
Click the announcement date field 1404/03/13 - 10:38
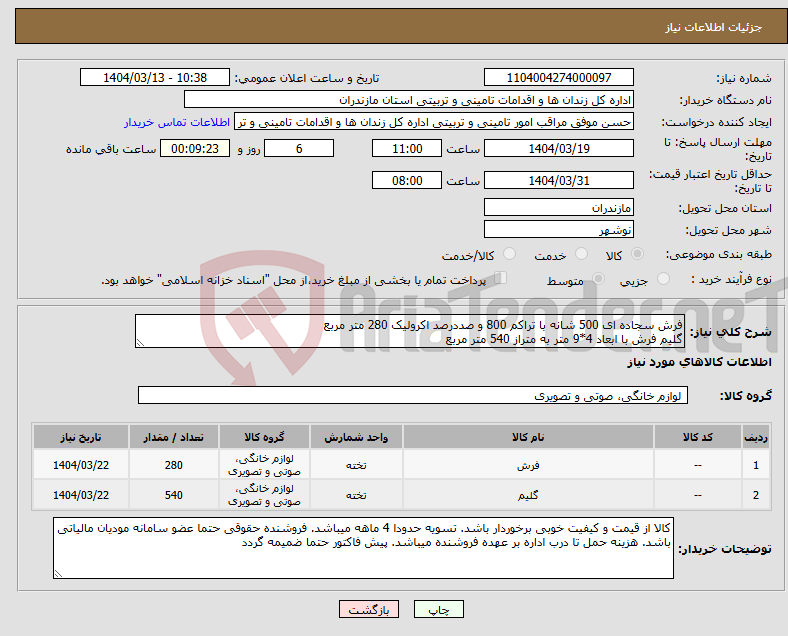pos(155,78)
